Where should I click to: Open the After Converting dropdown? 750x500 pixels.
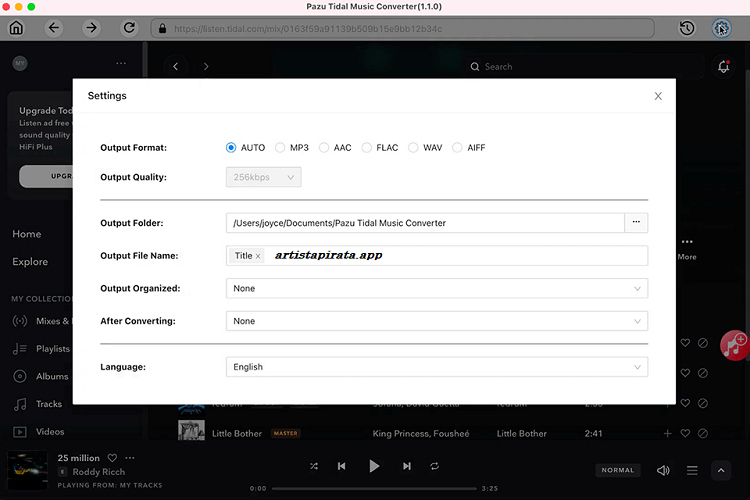(x=437, y=321)
